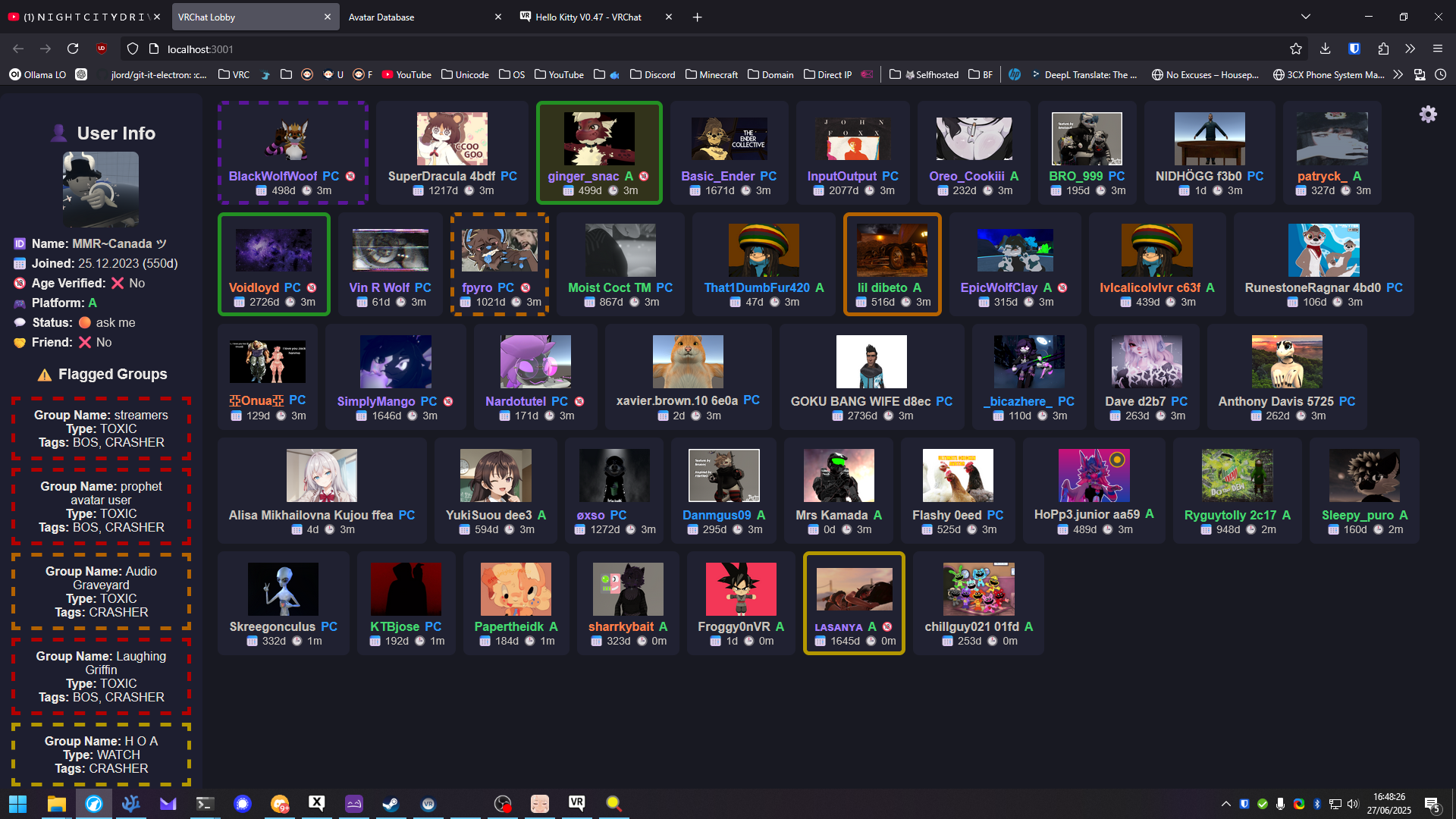Image resolution: width=1456 pixels, height=819 pixels.
Task: Switch to Hello Kitty V0.47 tab
Action: point(588,17)
